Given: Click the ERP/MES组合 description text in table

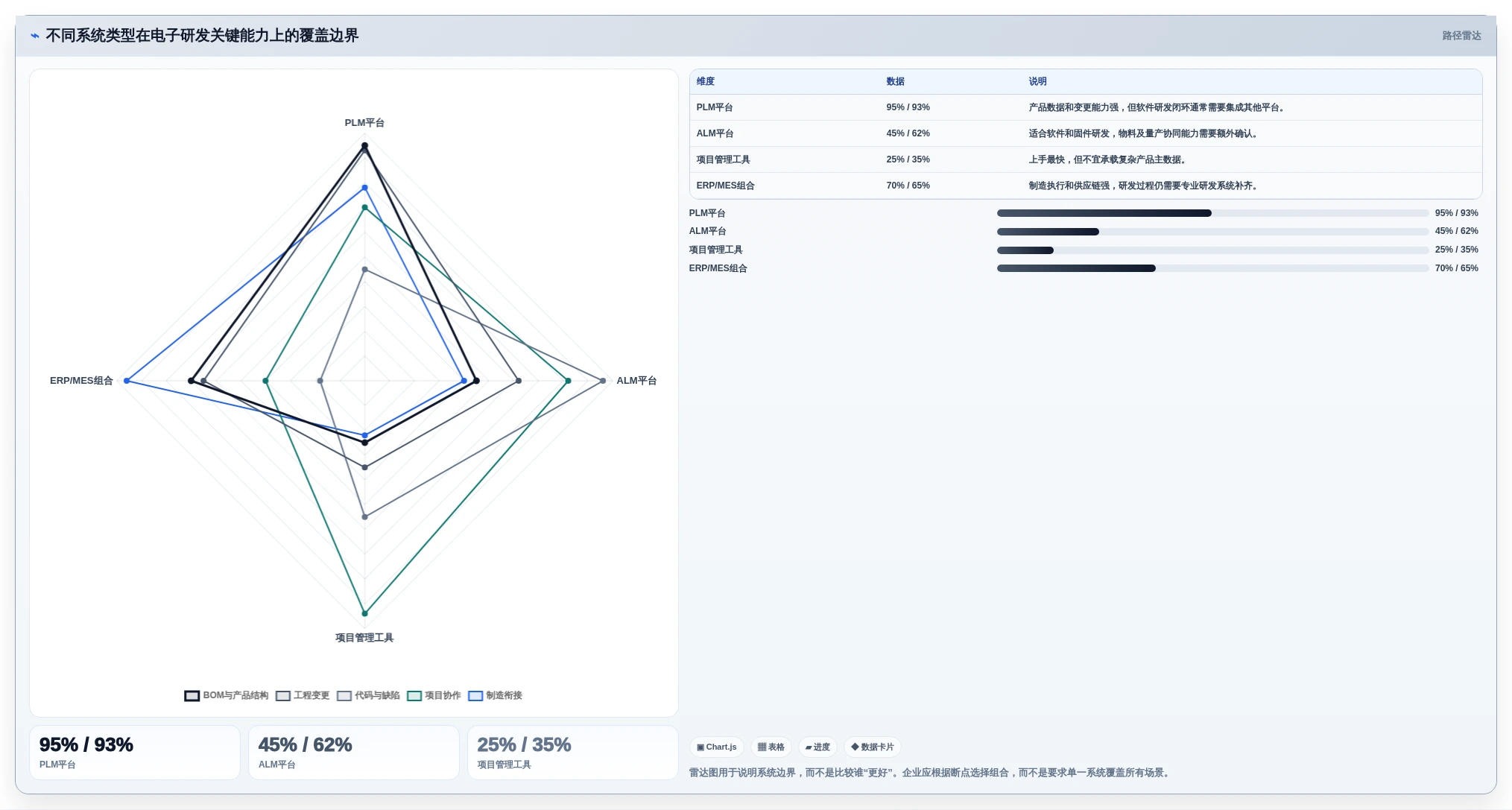Looking at the screenshot, I should [x=1145, y=186].
